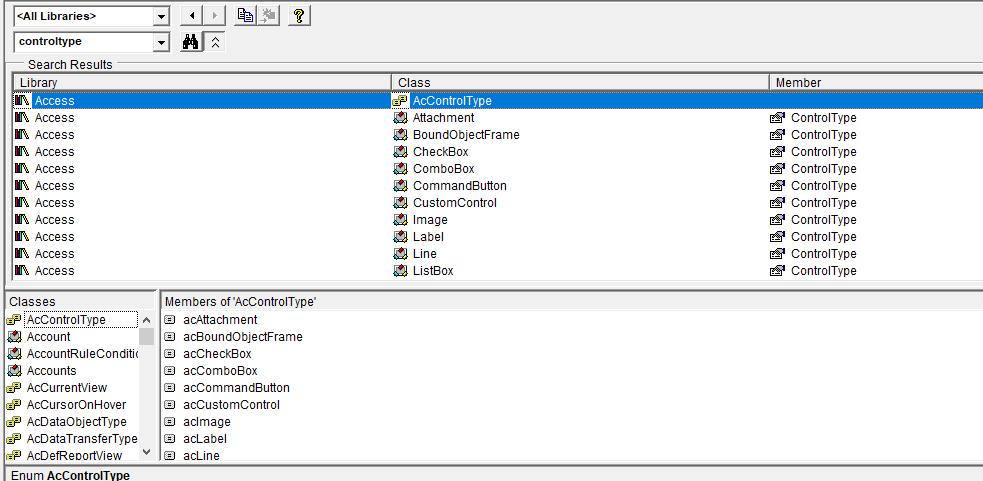Select AccountRuleCondition in Classes list

(82, 354)
